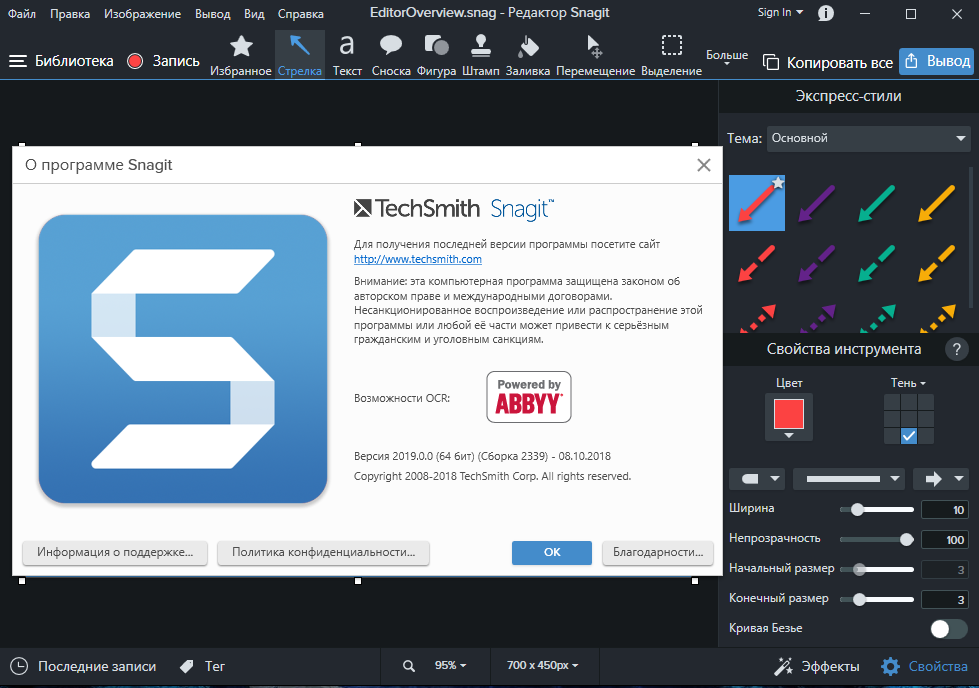The height and width of the screenshot is (688, 979).
Task: Open the arrow end head dropdown
Action: (x=941, y=479)
